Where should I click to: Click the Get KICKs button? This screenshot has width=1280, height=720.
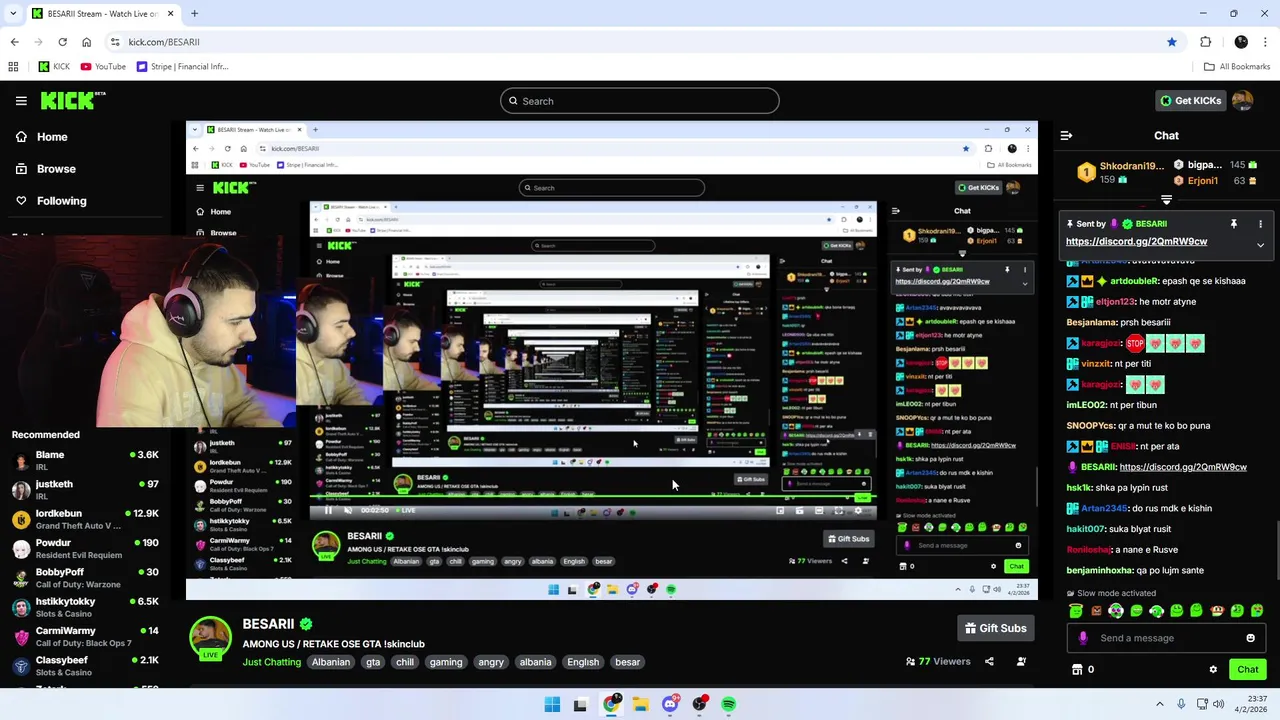[x=1190, y=101]
